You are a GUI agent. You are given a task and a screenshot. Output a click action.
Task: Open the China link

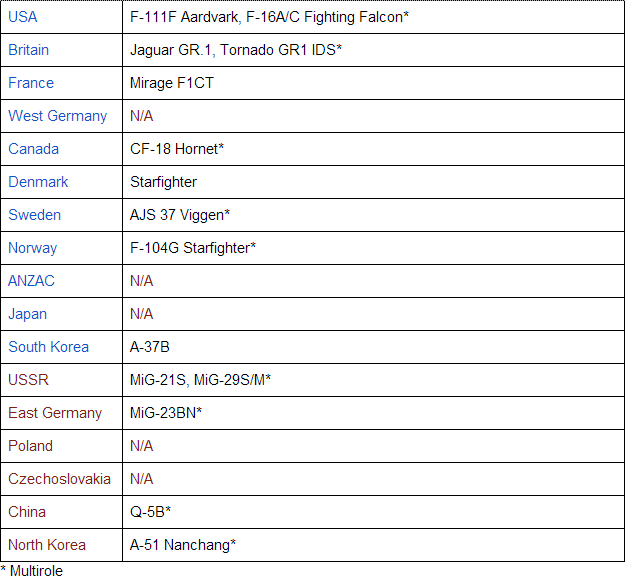tap(27, 512)
